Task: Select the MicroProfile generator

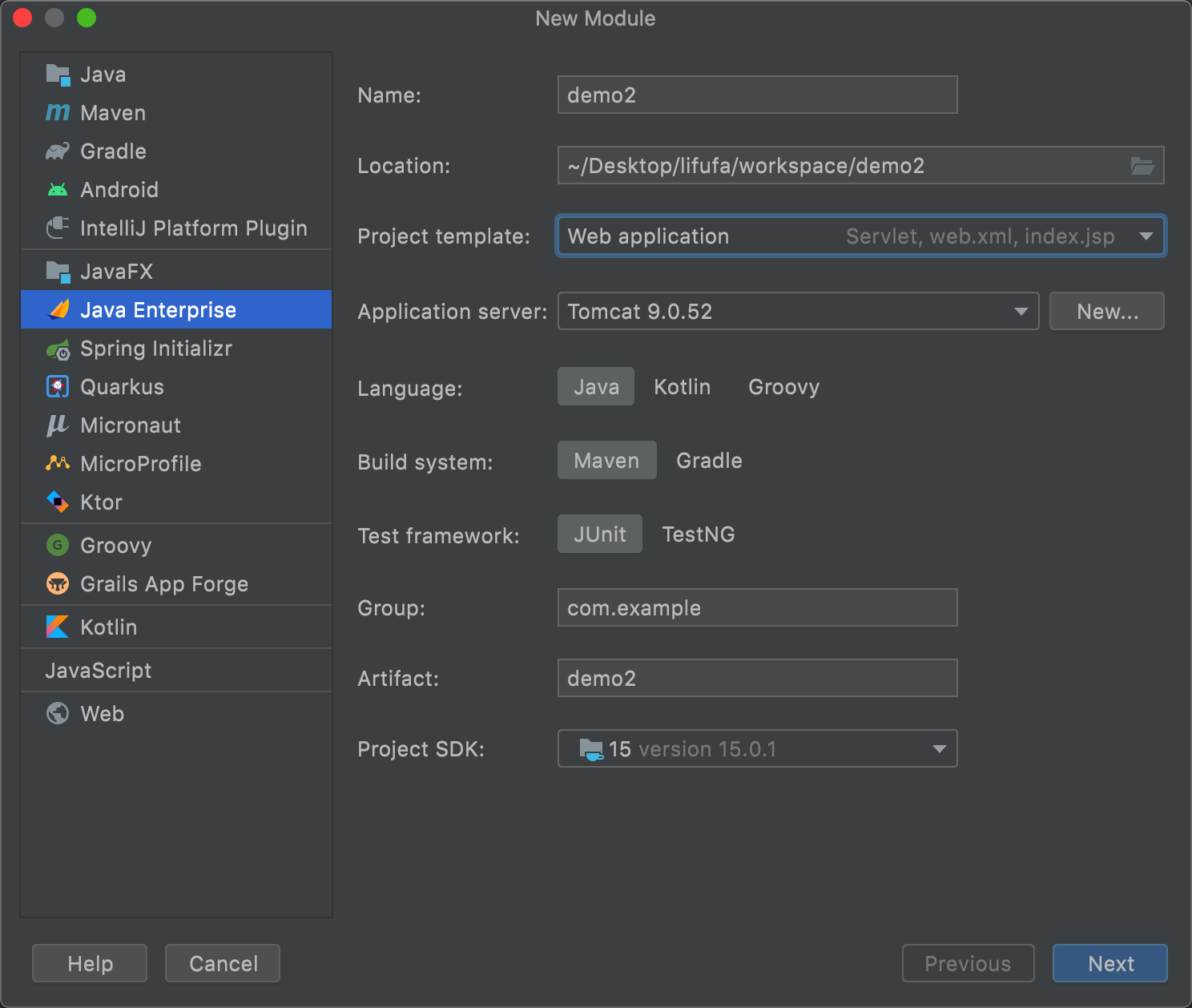Action: [x=176, y=464]
